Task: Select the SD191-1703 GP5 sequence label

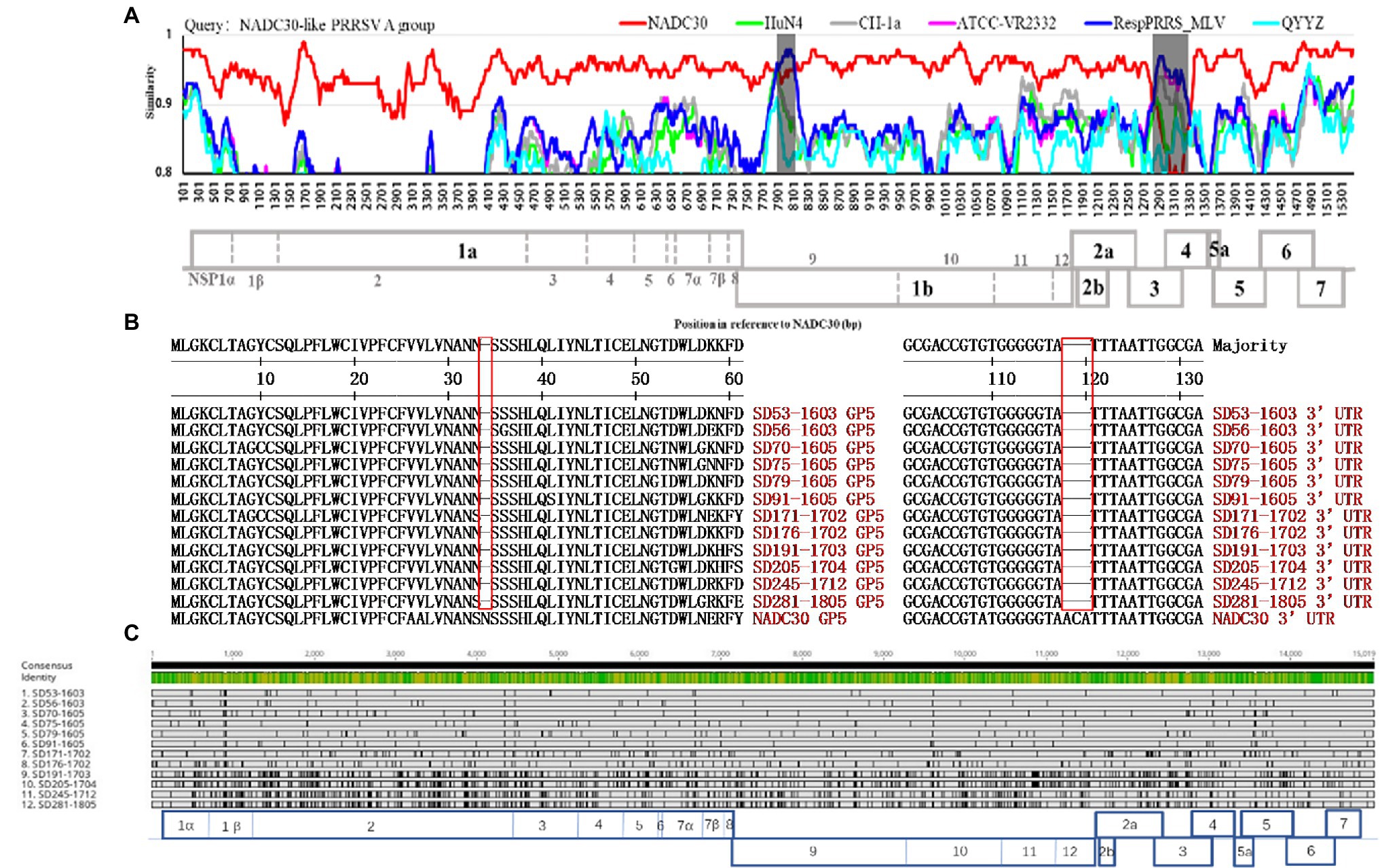Action: tap(818, 550)
